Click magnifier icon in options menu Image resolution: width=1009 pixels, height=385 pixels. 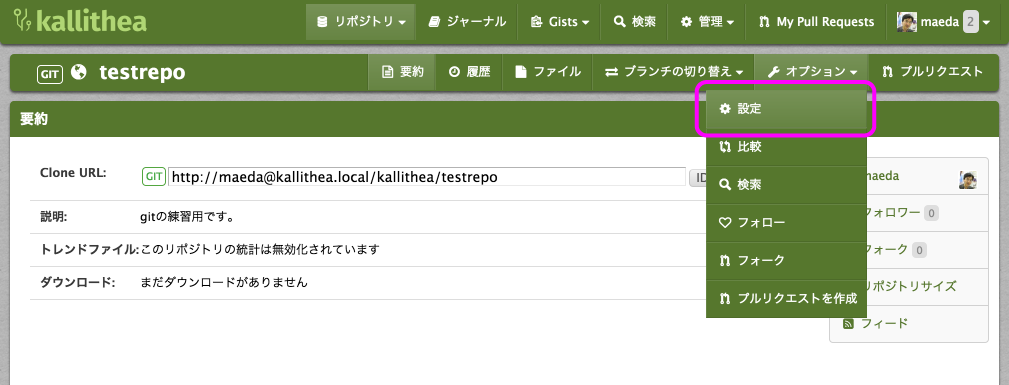click(725, 185)
